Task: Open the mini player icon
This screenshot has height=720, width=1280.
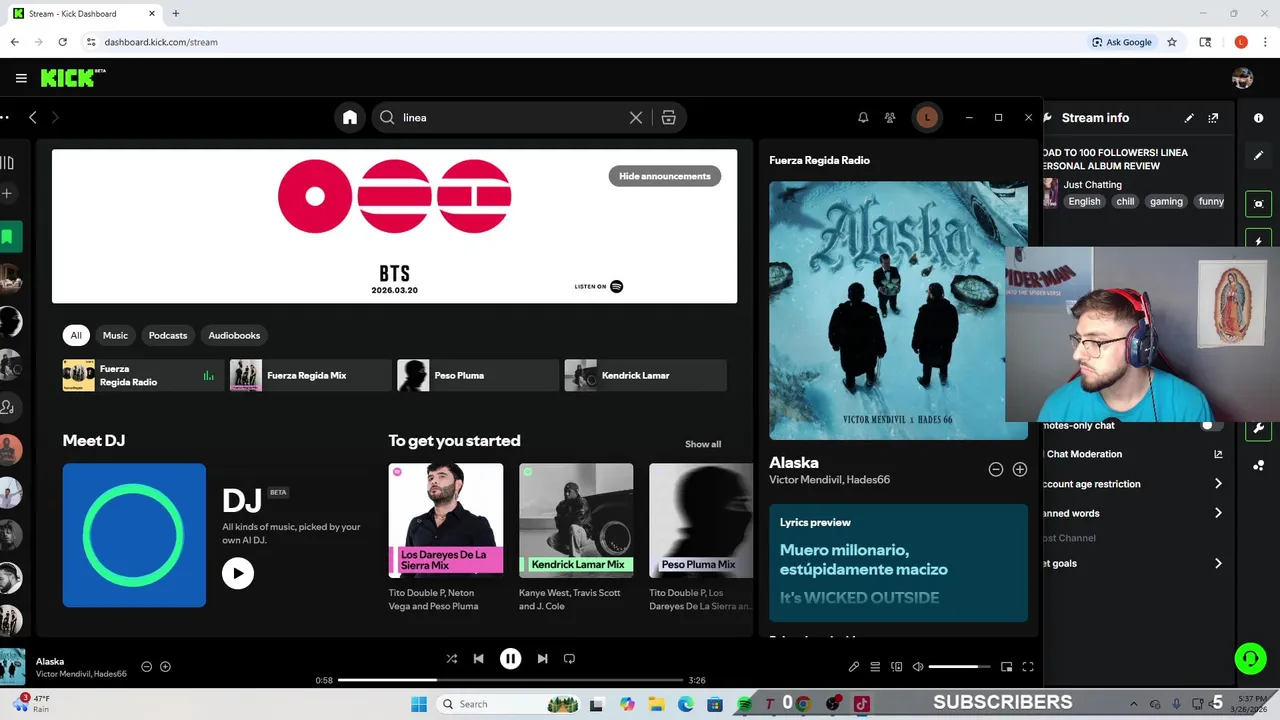Action: tap(1007, 667)
